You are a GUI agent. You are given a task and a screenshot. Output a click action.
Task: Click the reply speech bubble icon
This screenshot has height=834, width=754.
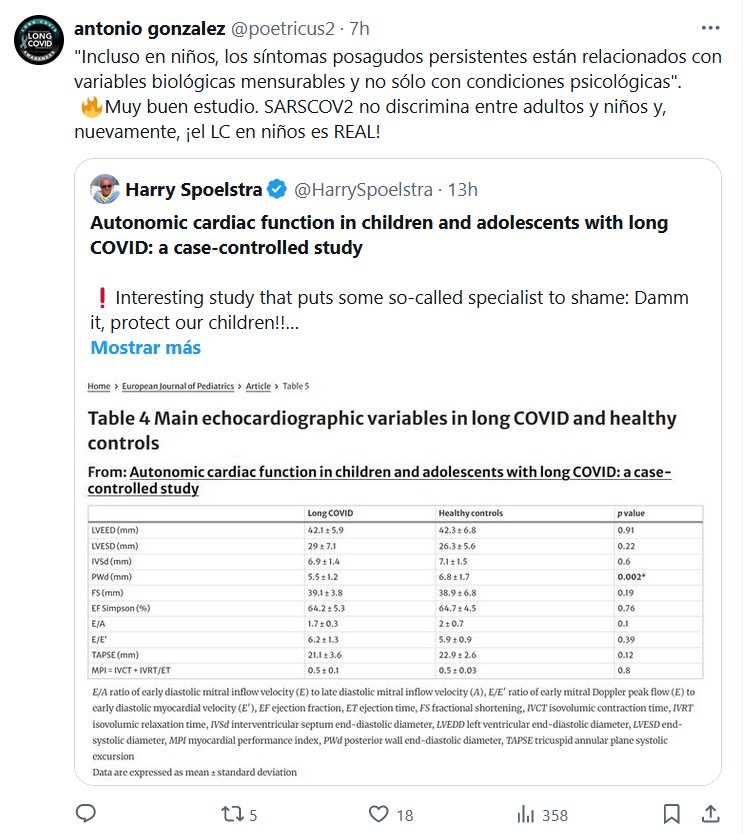click(87, 814)
